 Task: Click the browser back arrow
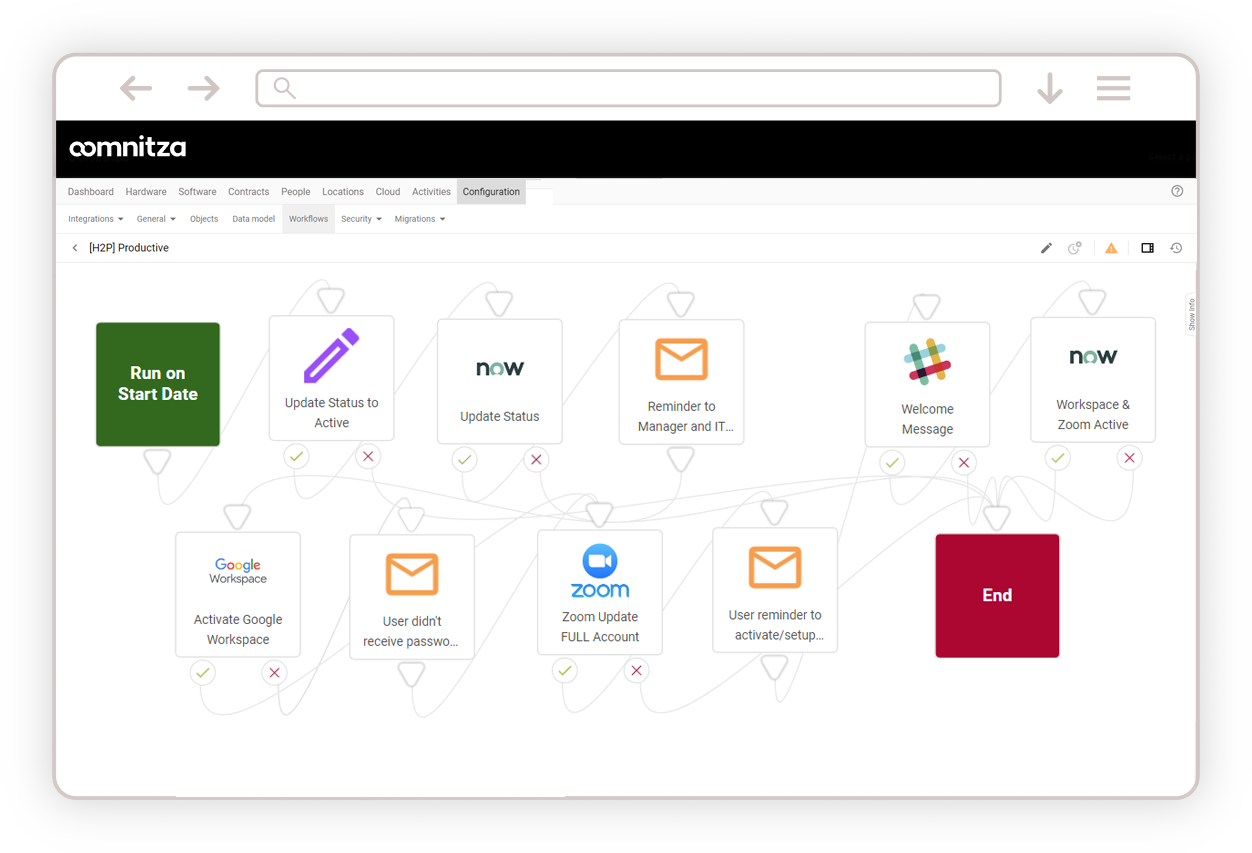click(136, 88)
